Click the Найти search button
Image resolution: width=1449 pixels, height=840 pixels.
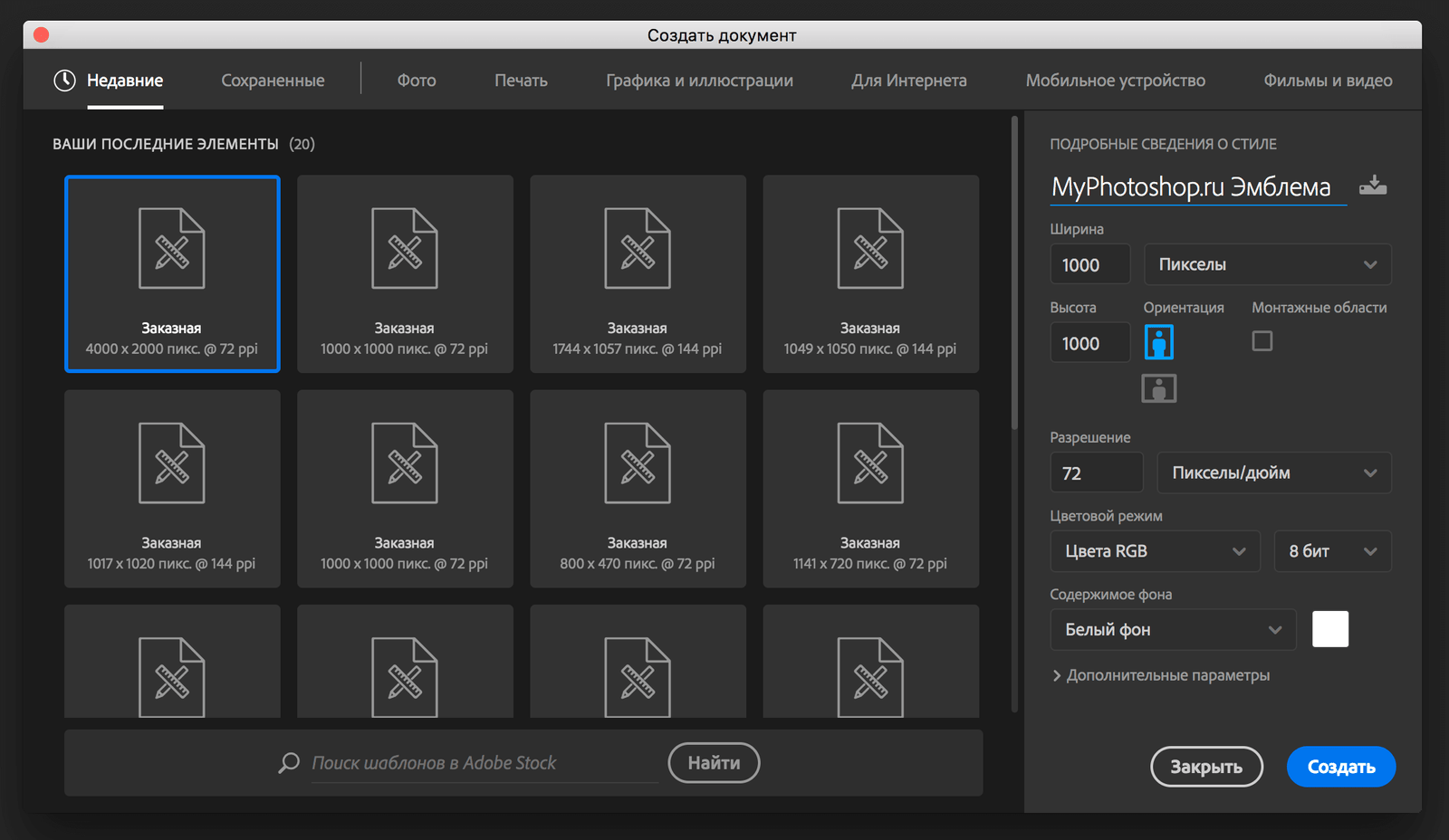coord(714,763)
